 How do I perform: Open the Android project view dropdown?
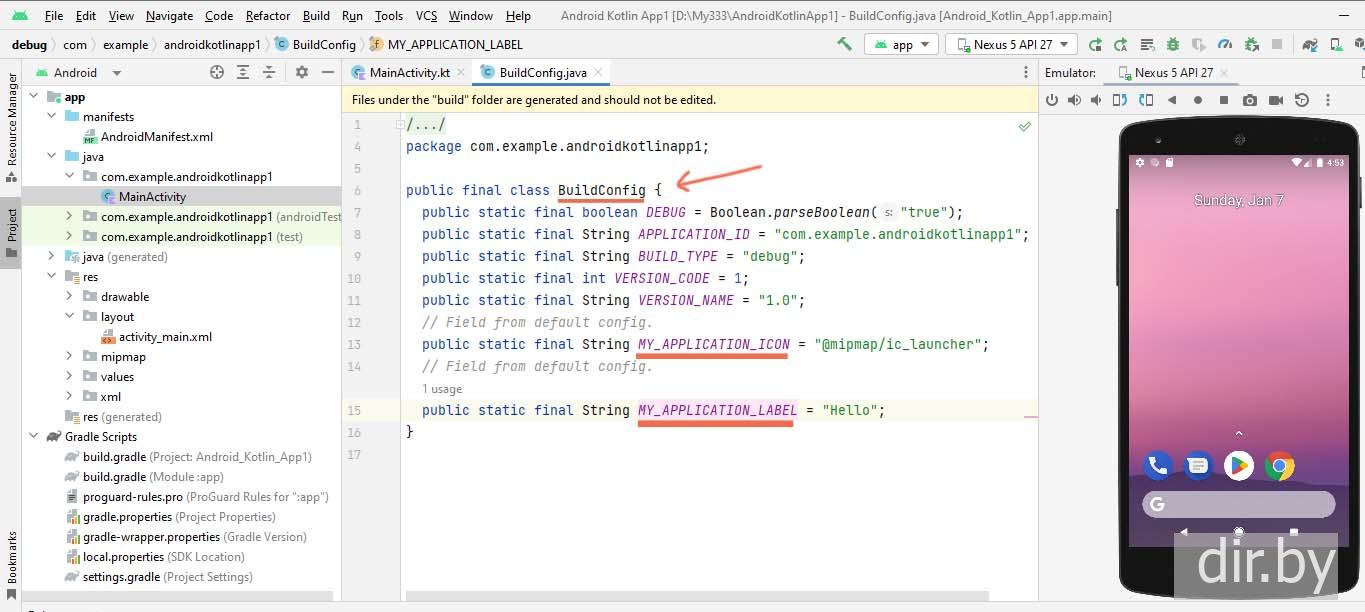pyautogui.click(x=78, y=72)
